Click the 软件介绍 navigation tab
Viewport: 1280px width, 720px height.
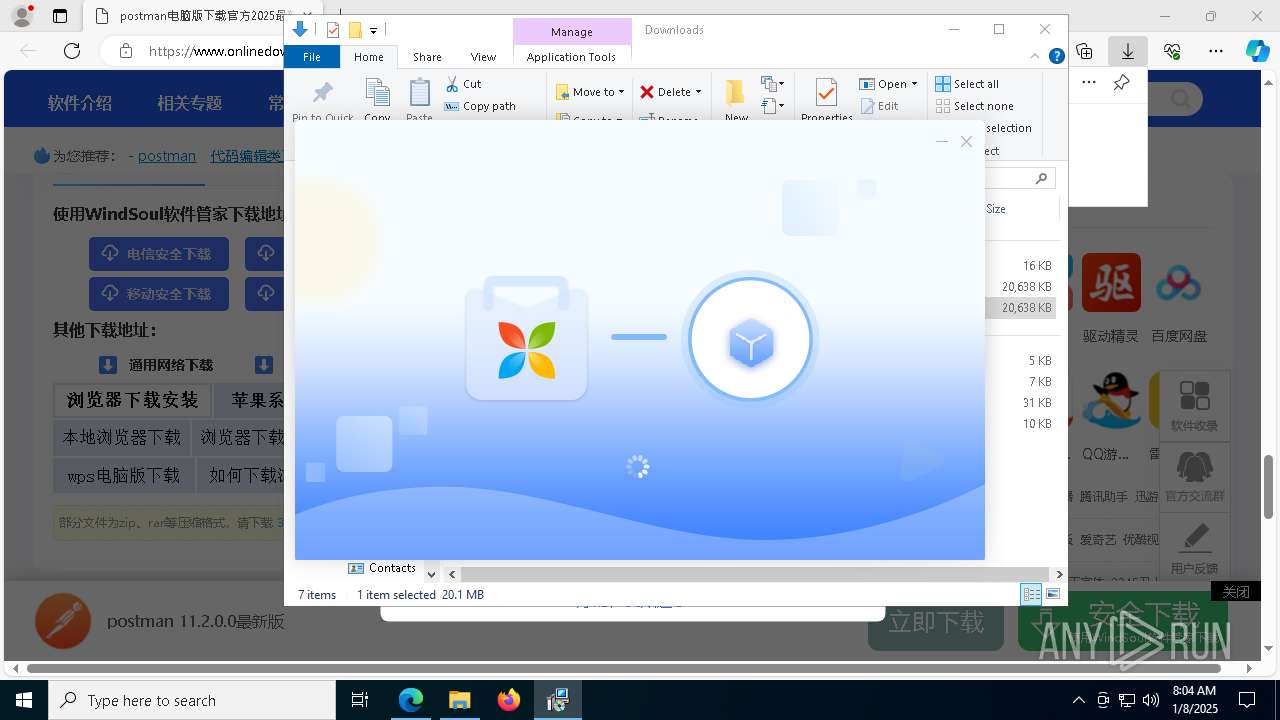80,103
